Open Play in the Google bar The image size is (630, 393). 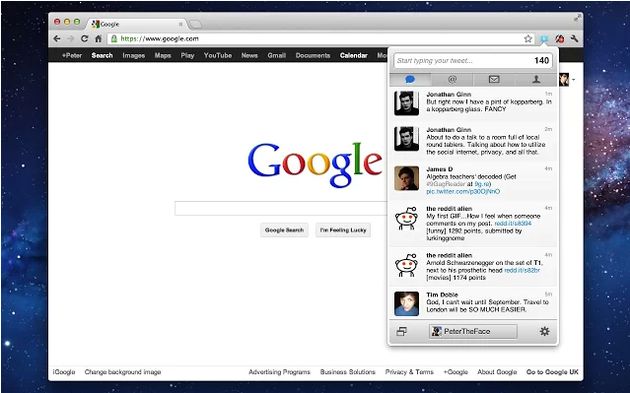(x=188, y=55)
